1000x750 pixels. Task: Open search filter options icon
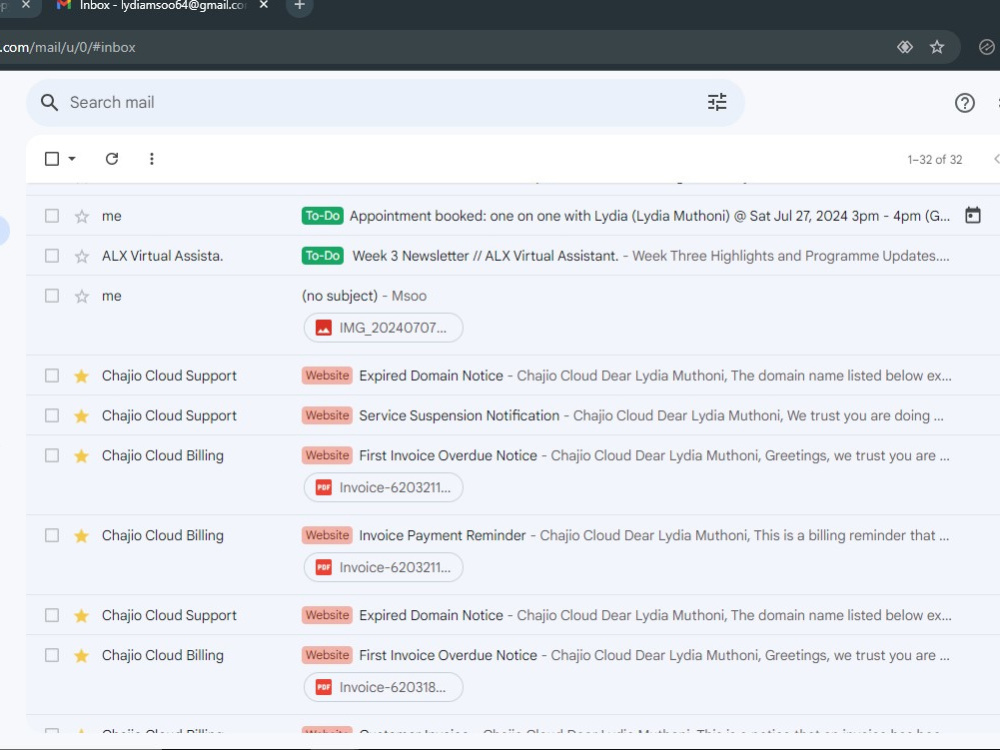point(717,102)
